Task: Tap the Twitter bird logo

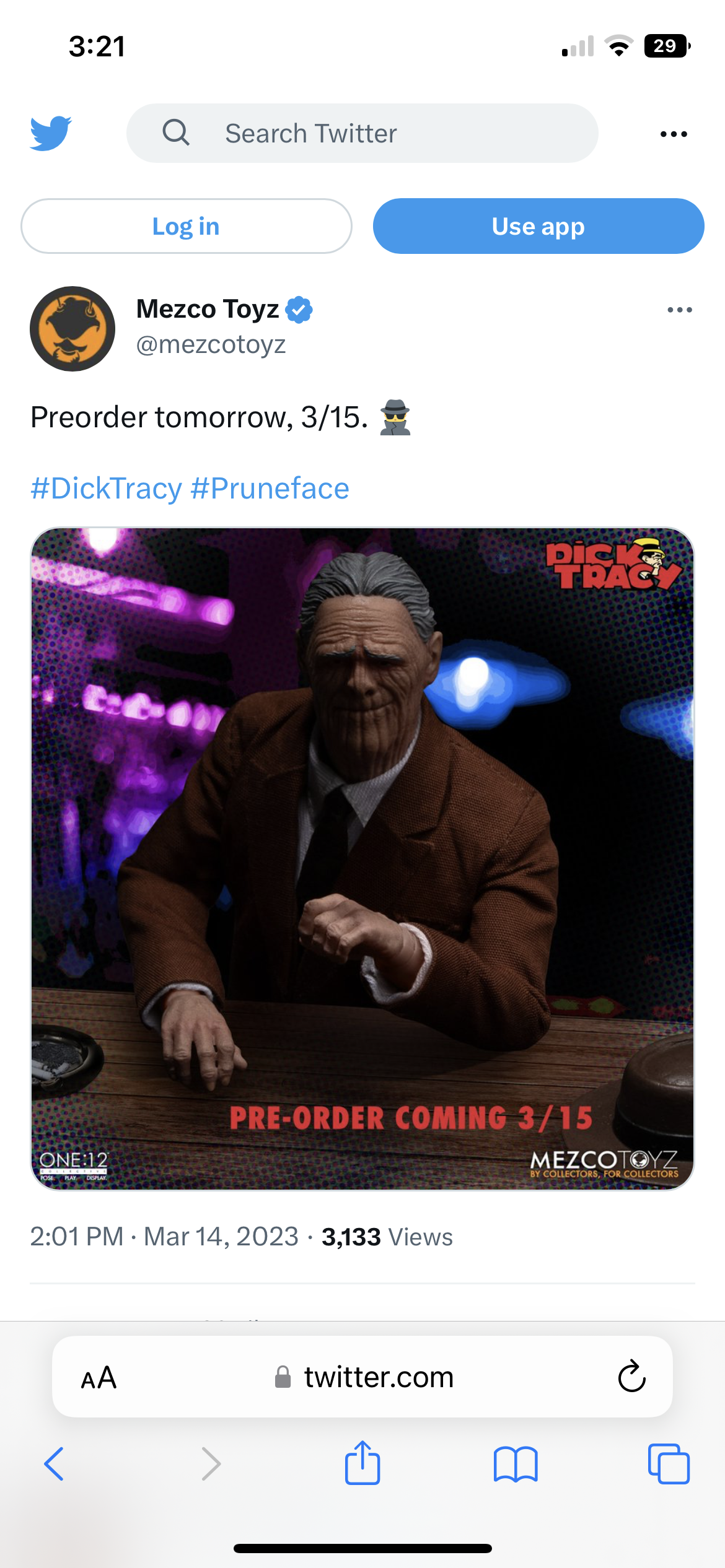Action: click(51, 133)
